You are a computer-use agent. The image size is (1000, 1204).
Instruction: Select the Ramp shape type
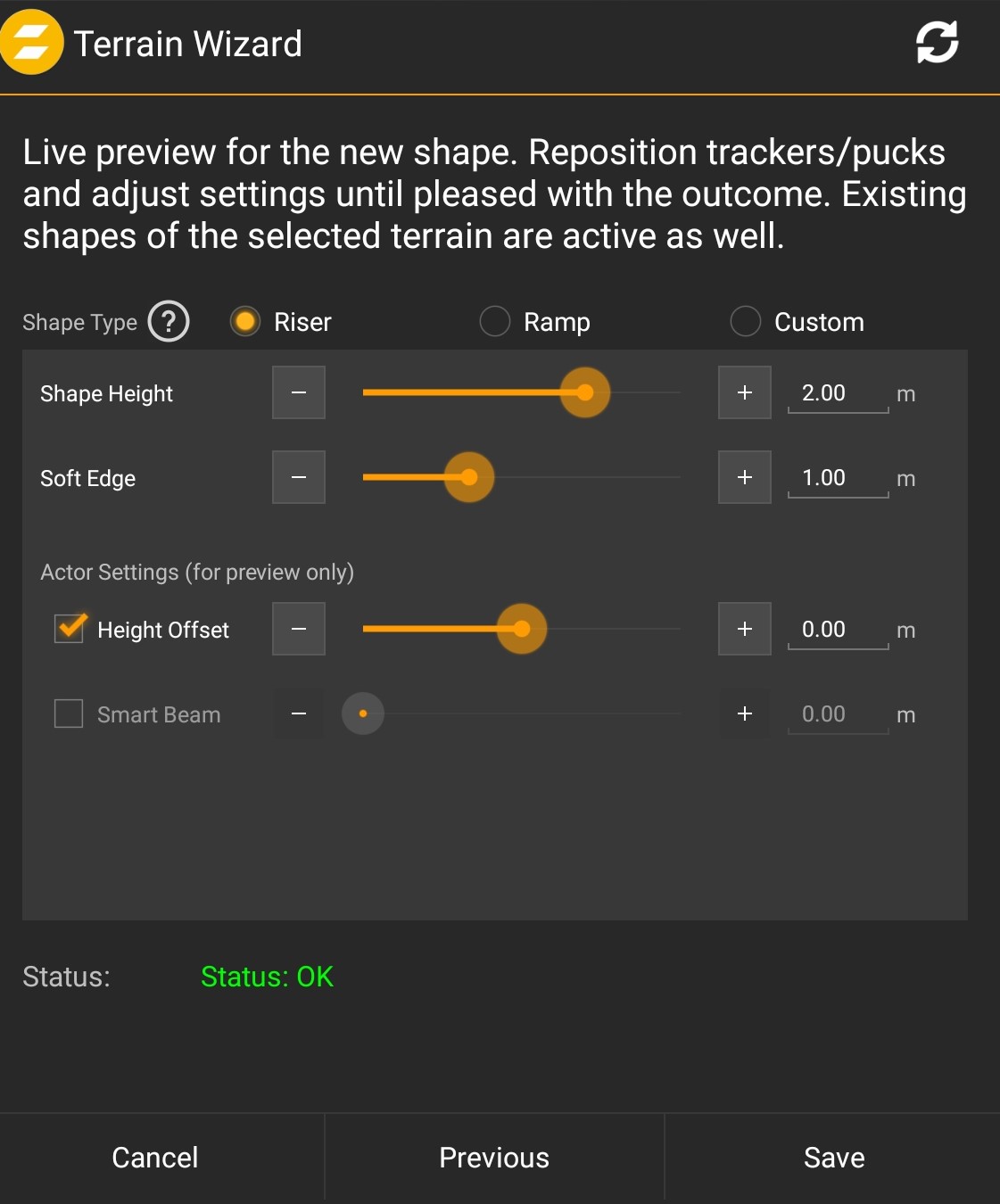tap(495, 321)
